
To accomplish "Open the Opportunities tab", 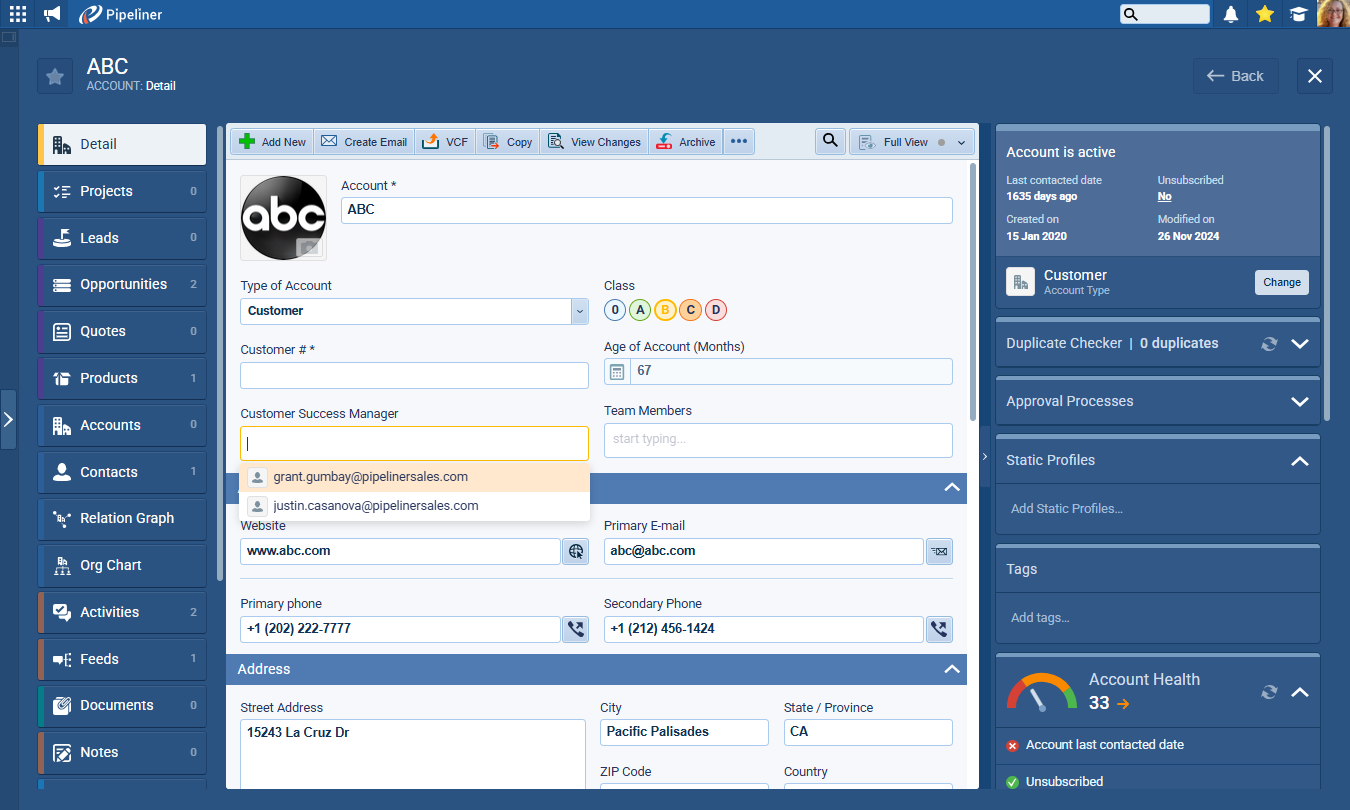I will pos(122,285).
